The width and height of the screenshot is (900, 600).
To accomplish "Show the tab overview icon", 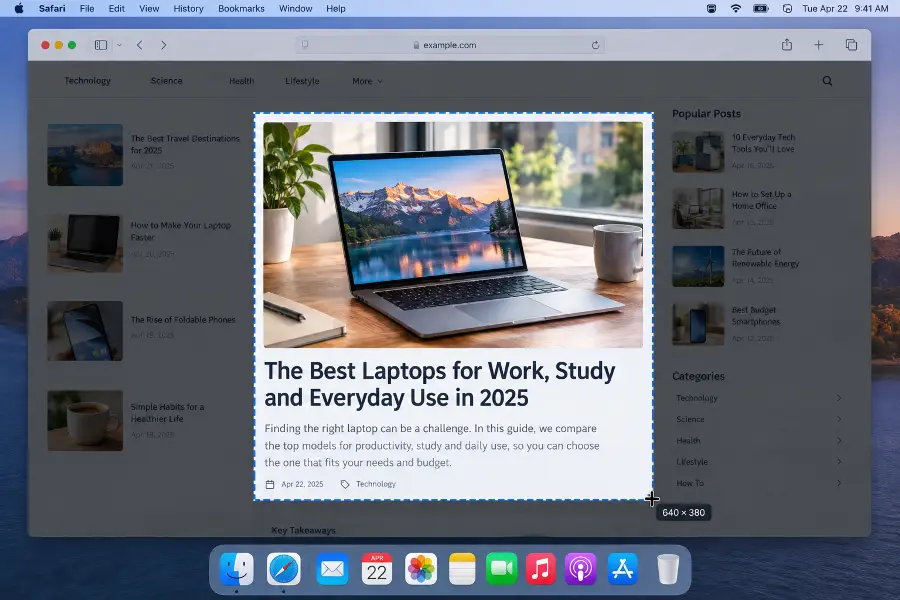I will point(851,45).
